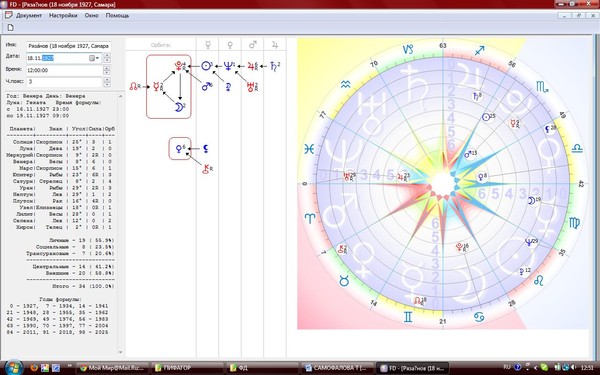Open the date picker calendar dropdown
Viewport: 600px width, 375px height.
coord(94,58)
